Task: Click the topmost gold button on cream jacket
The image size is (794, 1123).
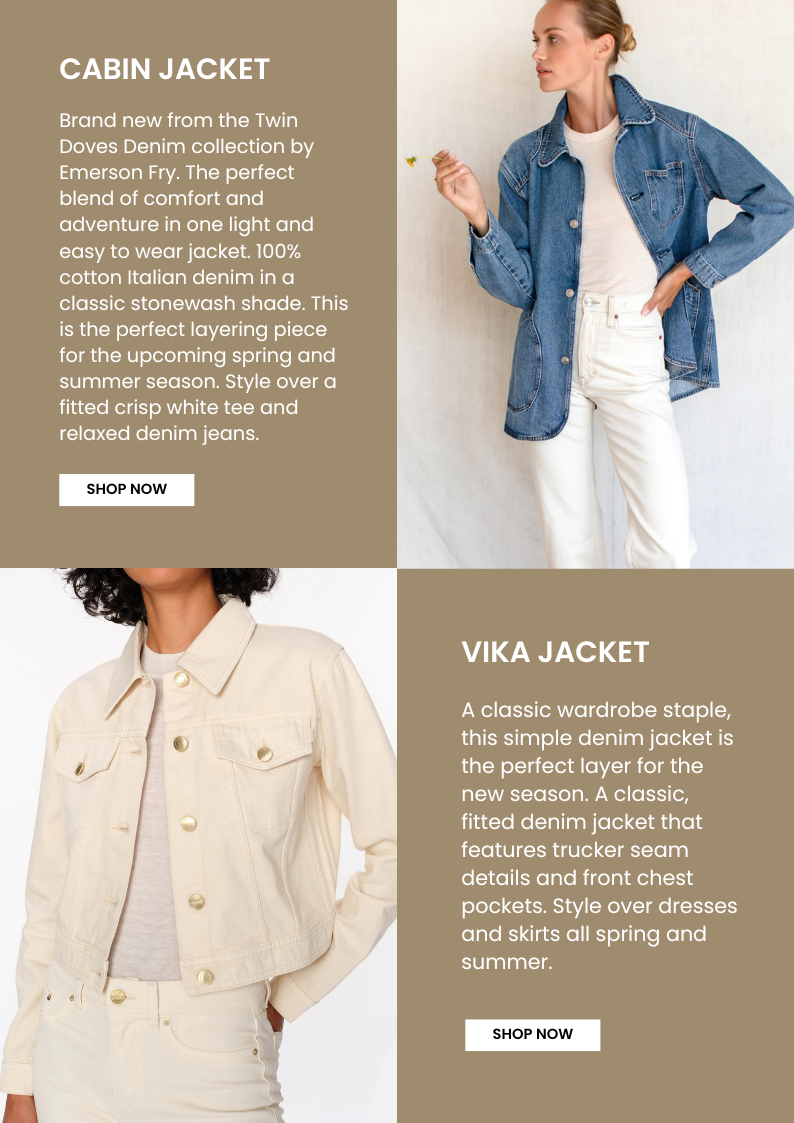Action: coord(181,679)
